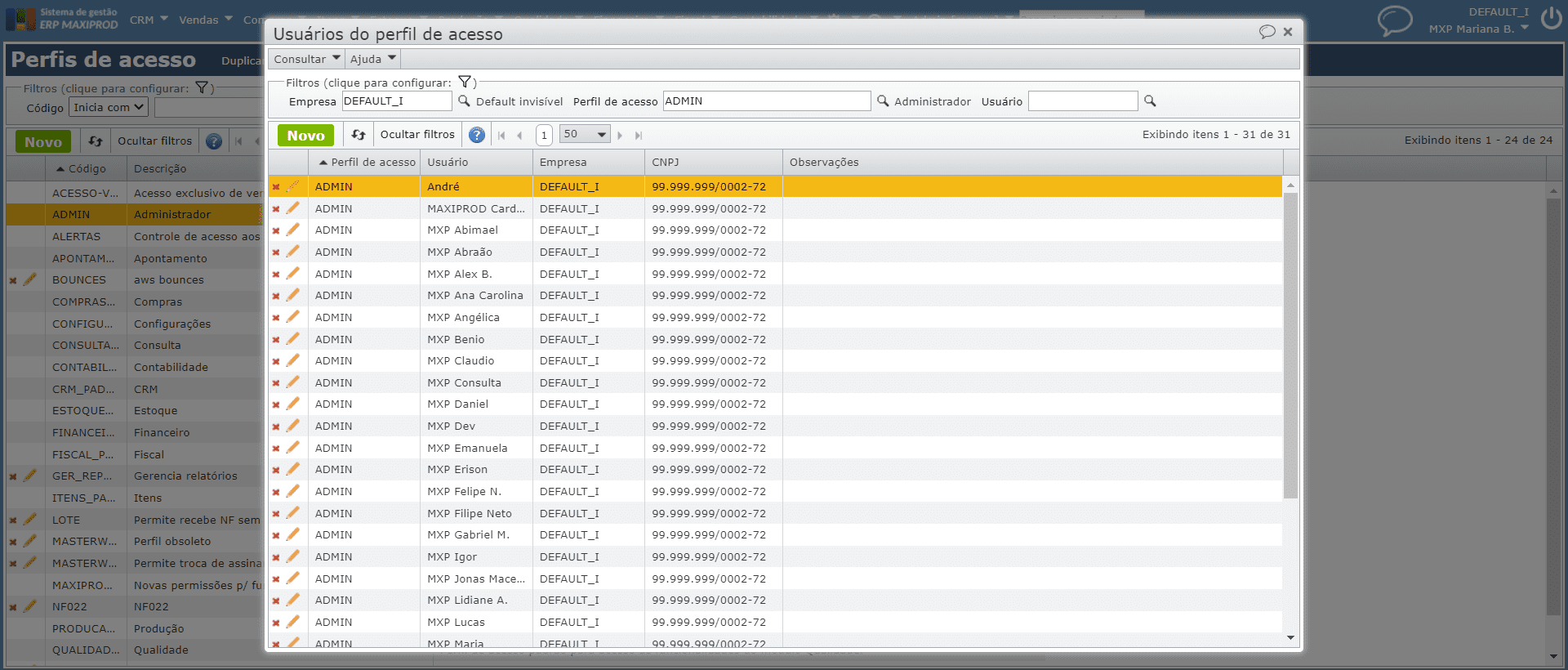
Task: Sort by Usuário column header
Action: coord(476,163)
